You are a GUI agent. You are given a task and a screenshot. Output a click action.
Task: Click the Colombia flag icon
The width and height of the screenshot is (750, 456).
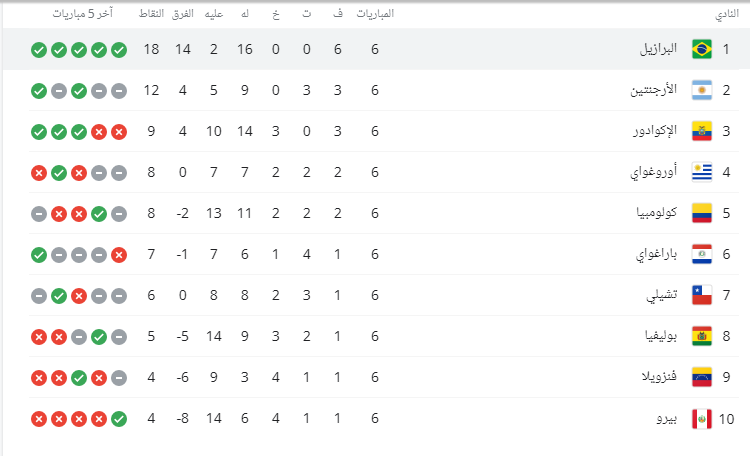pos(701,213)
